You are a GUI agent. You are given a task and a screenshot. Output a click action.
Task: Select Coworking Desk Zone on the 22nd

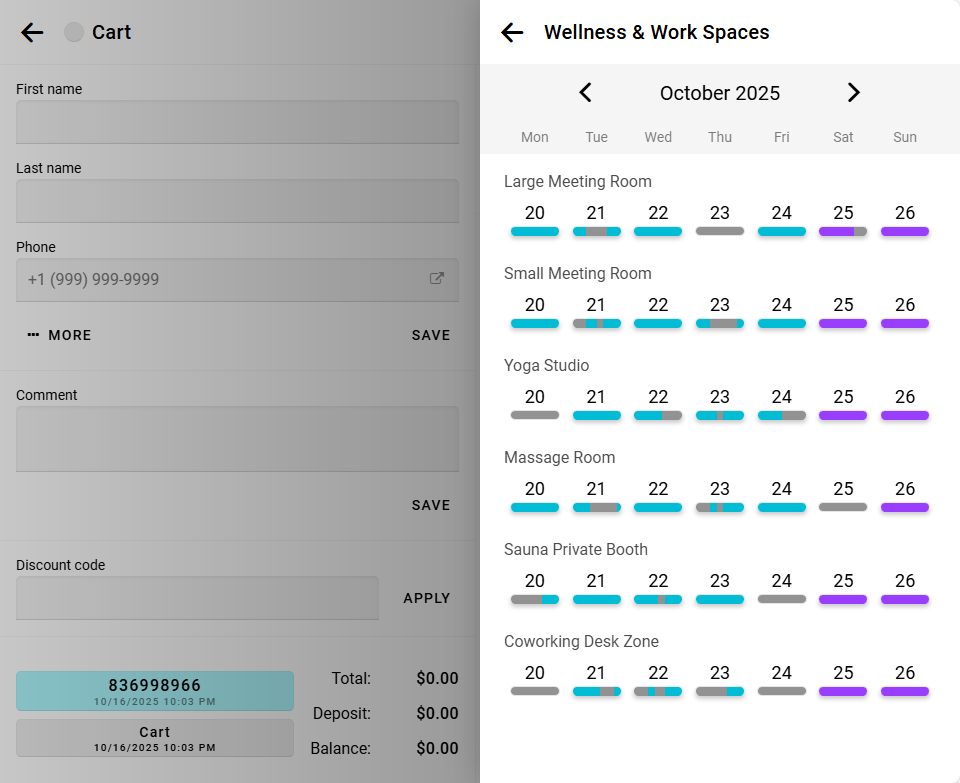click(x=658, y=680)
